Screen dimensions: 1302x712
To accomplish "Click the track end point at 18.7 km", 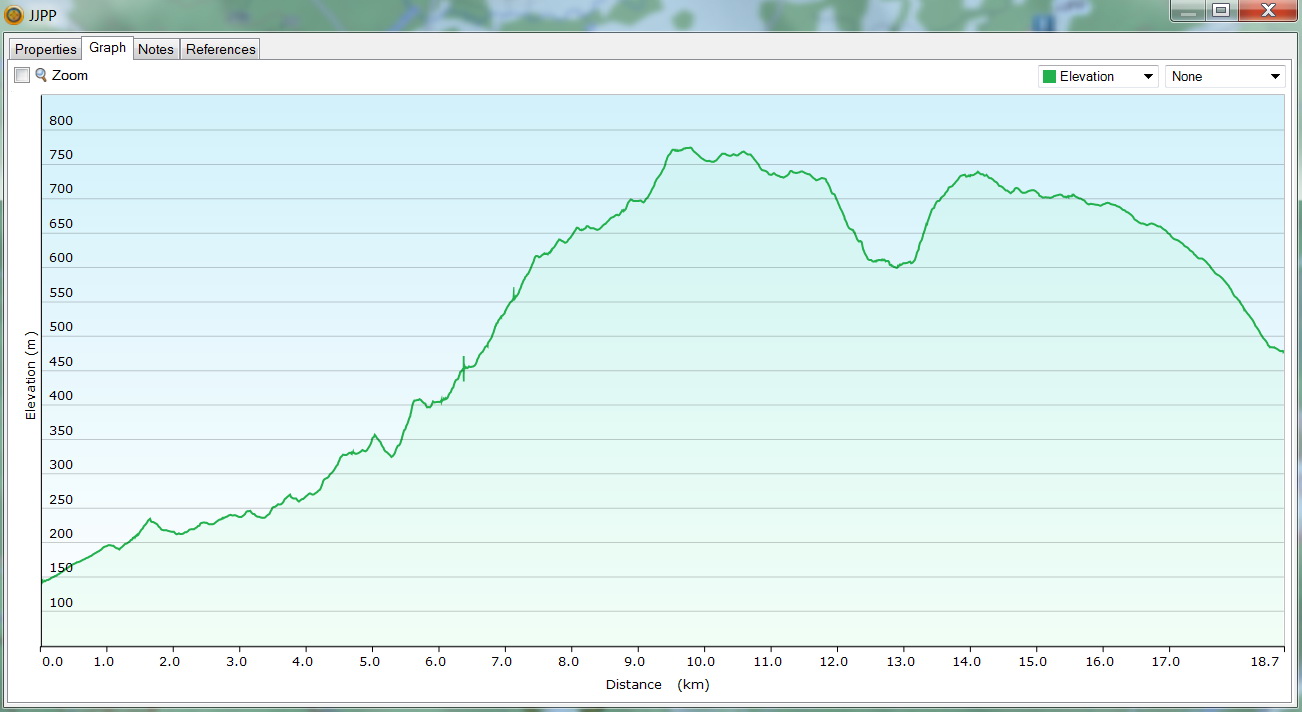I will pos(1282,352).
